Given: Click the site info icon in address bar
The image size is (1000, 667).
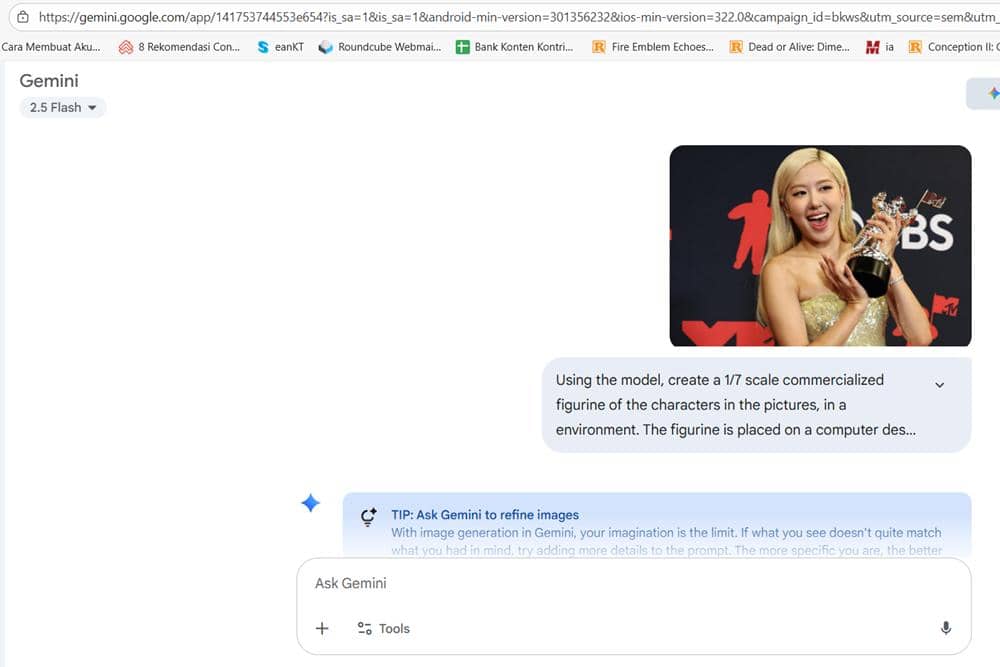Looking at the screenshot, I should click(x=23, y=17).
